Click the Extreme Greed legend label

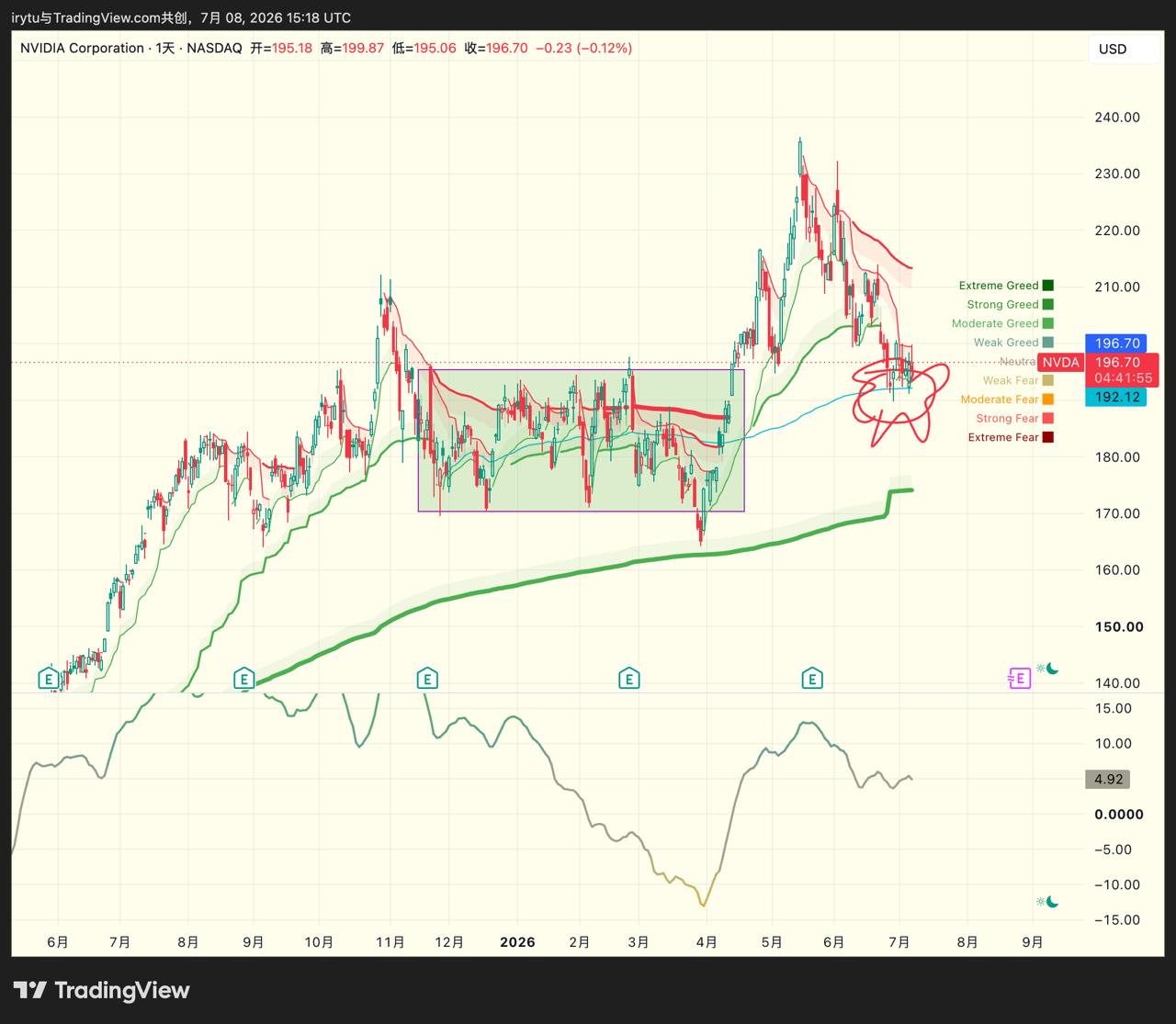click(999, 286)
